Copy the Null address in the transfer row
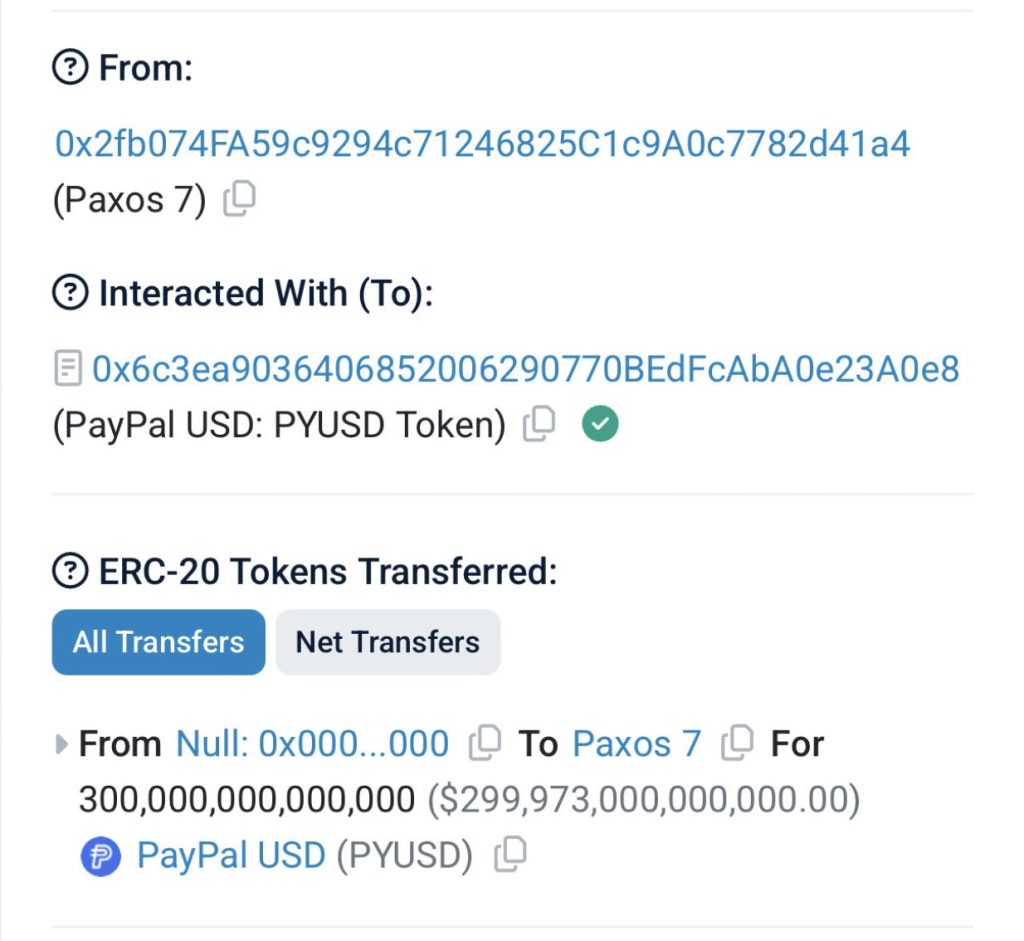This screenshot has width=1024, height=941. pyautogui.click(x=484, y=743)
